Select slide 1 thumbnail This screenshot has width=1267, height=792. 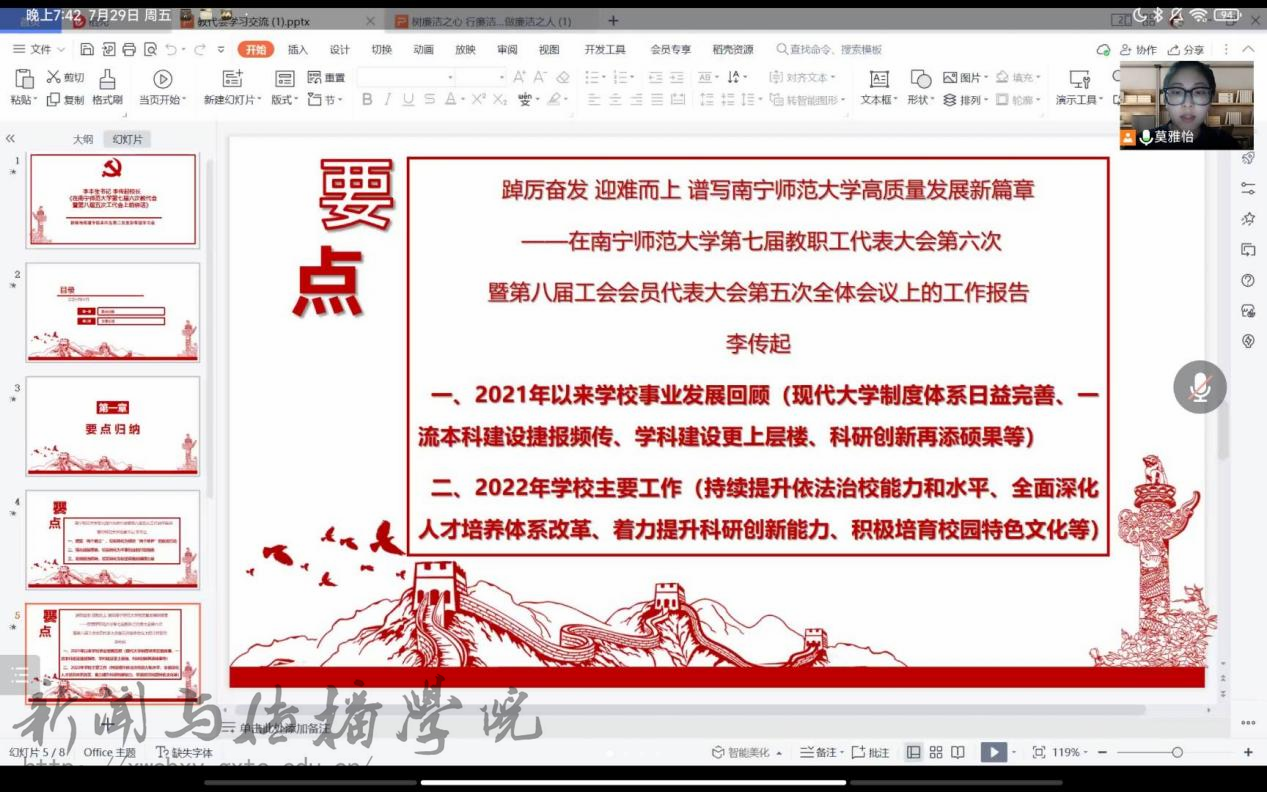[112, 200]
